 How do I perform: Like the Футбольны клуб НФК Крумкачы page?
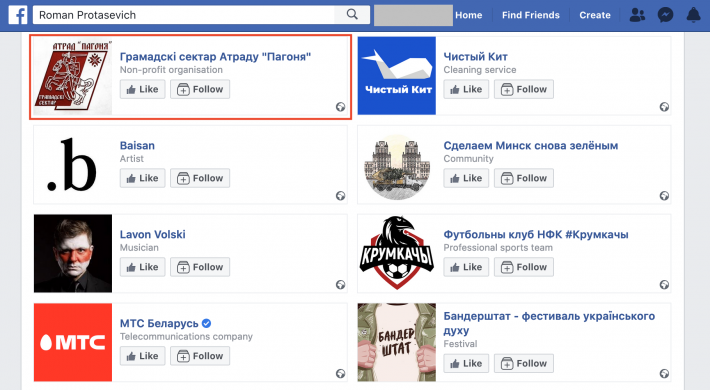(466, 267)
